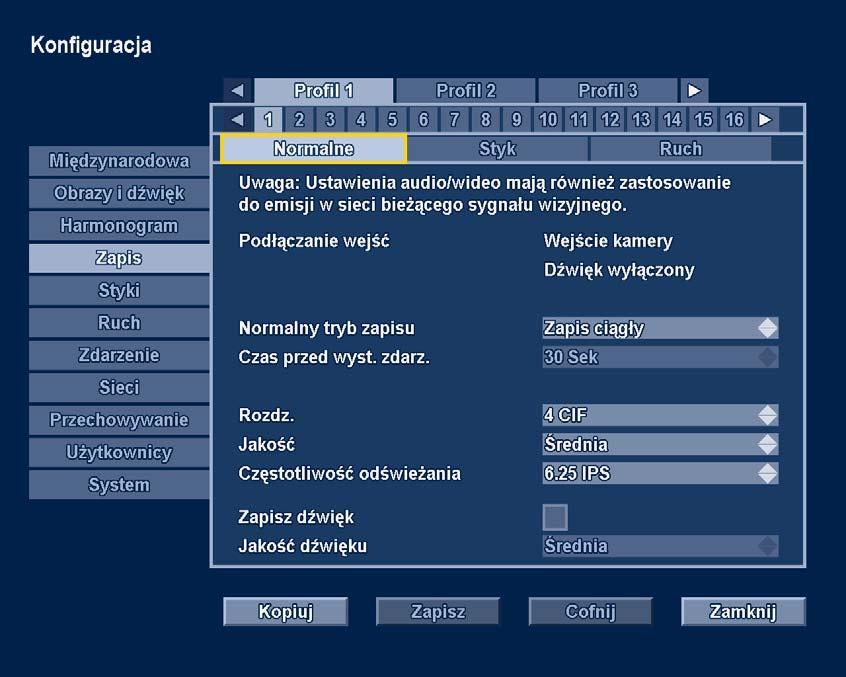Image resolution: width=846 pixels, height=677 pixels.
Task: Switch to the Profil 2 tab
Action: coord(466,91)
